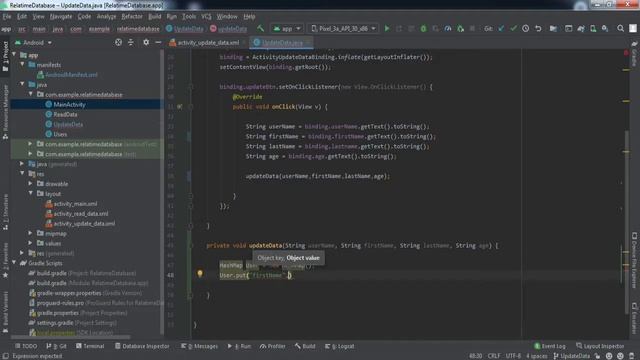
Task: Click the Git rollback arrow icon
Action: click(x=538, y=29)
